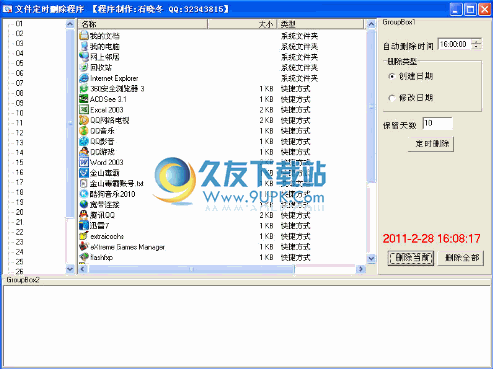Screen dimensions: 493x369
Task: Increase auto-delete time with the up spinner
Action: coord(477,41)
